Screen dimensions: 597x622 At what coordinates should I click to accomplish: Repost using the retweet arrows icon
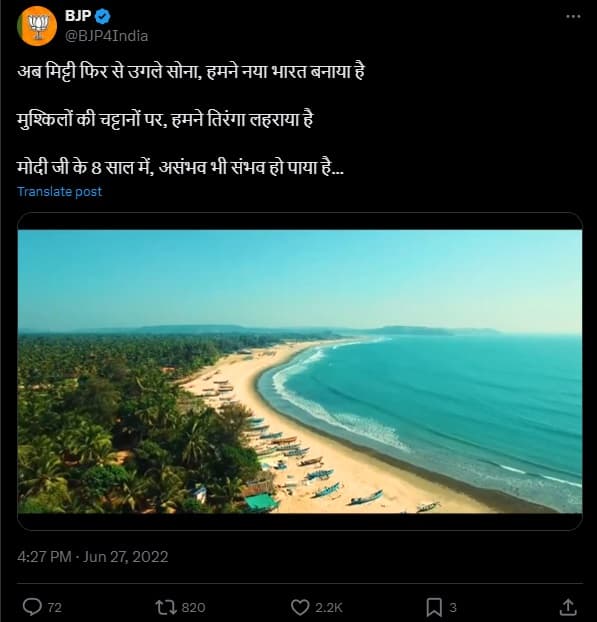point(165,607)
